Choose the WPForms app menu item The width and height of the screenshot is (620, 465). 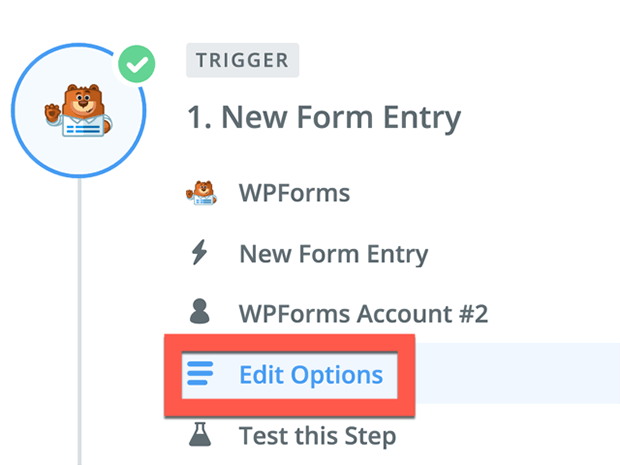295,193
